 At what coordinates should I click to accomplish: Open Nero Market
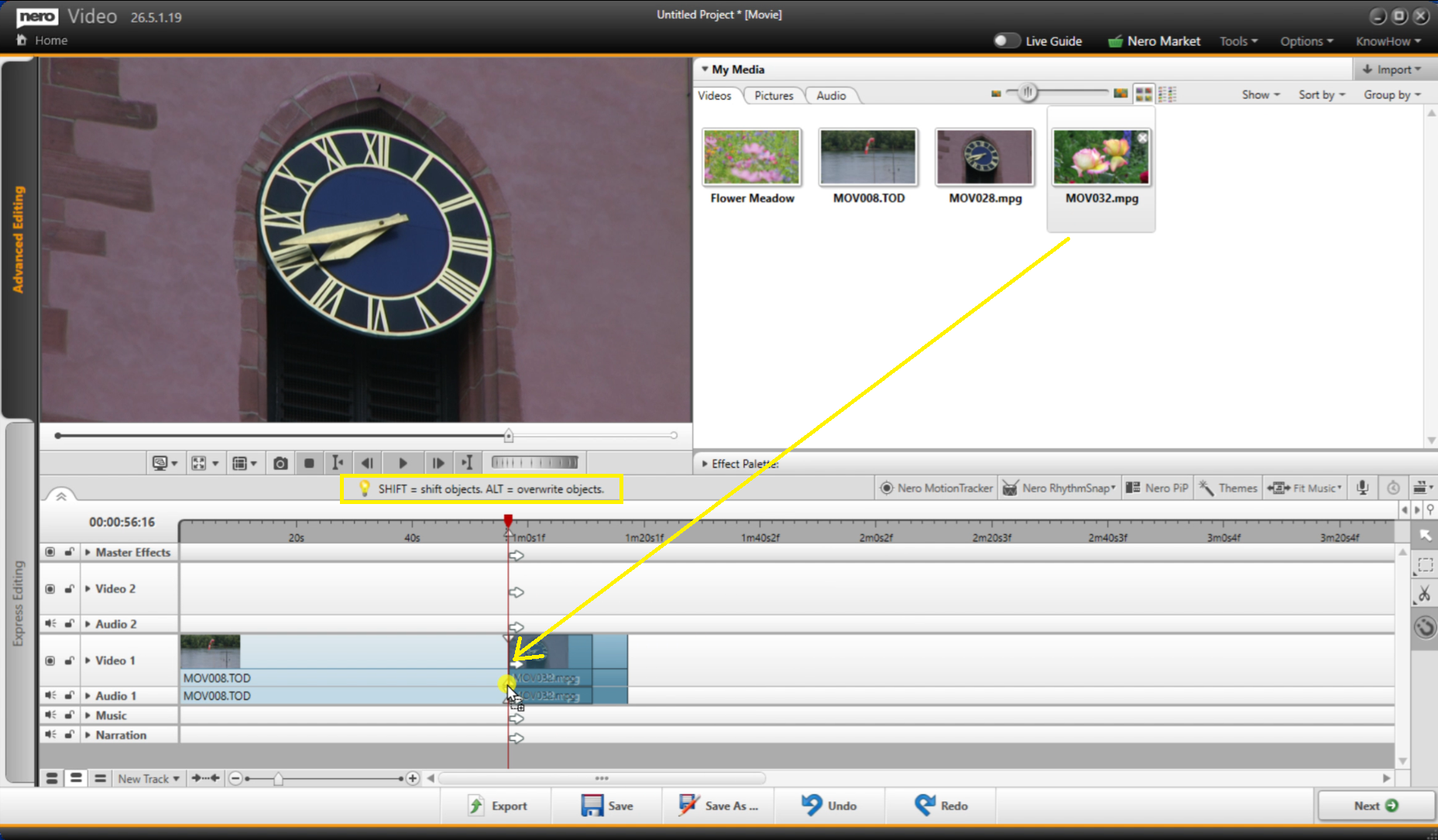[1154, 41]
